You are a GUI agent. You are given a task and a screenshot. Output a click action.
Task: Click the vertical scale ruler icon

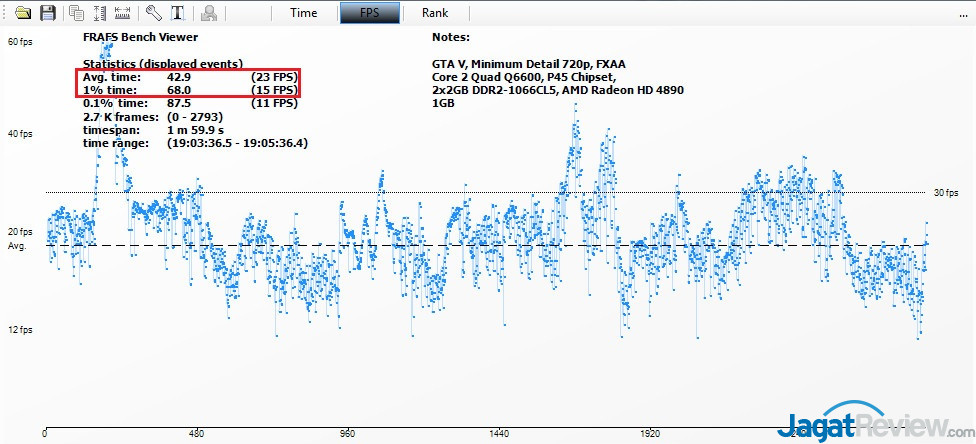point(99,13)
